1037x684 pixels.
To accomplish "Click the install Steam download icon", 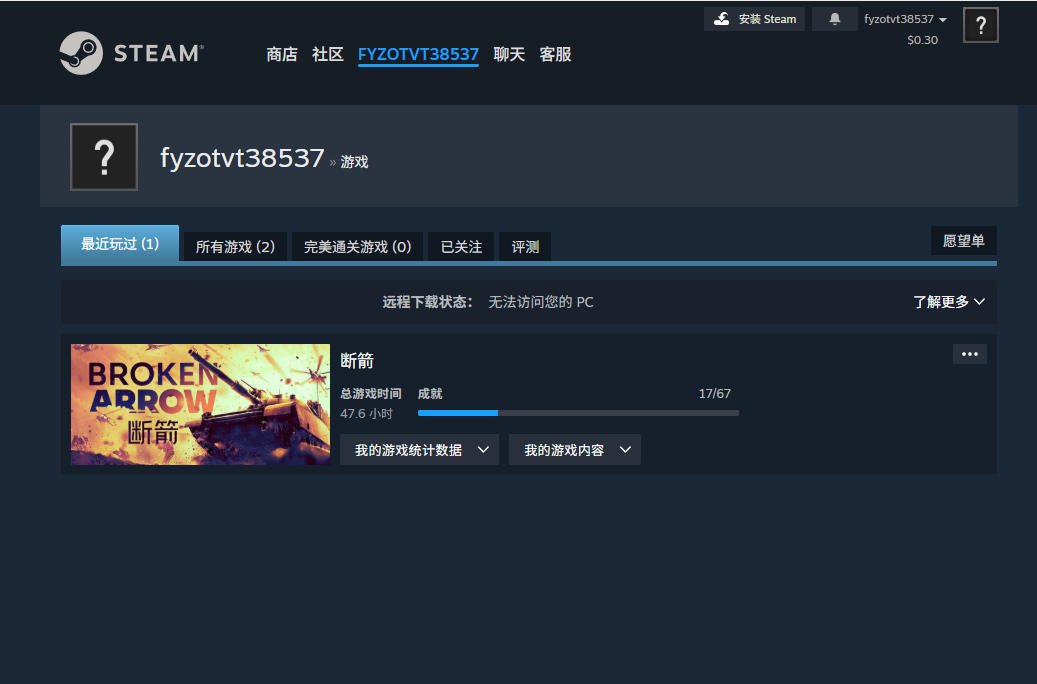I will point(722,18).
